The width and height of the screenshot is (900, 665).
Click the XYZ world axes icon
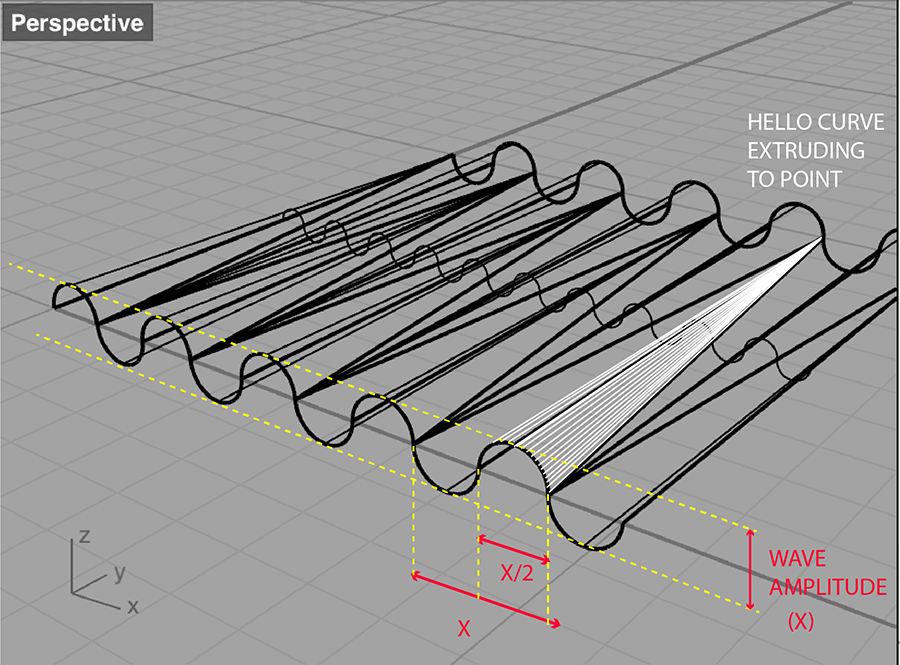pos(105,571)
